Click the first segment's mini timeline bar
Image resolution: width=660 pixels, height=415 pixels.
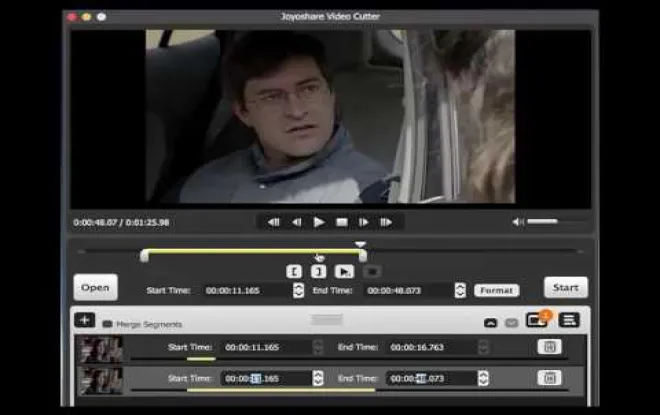[x=349, y=359]
